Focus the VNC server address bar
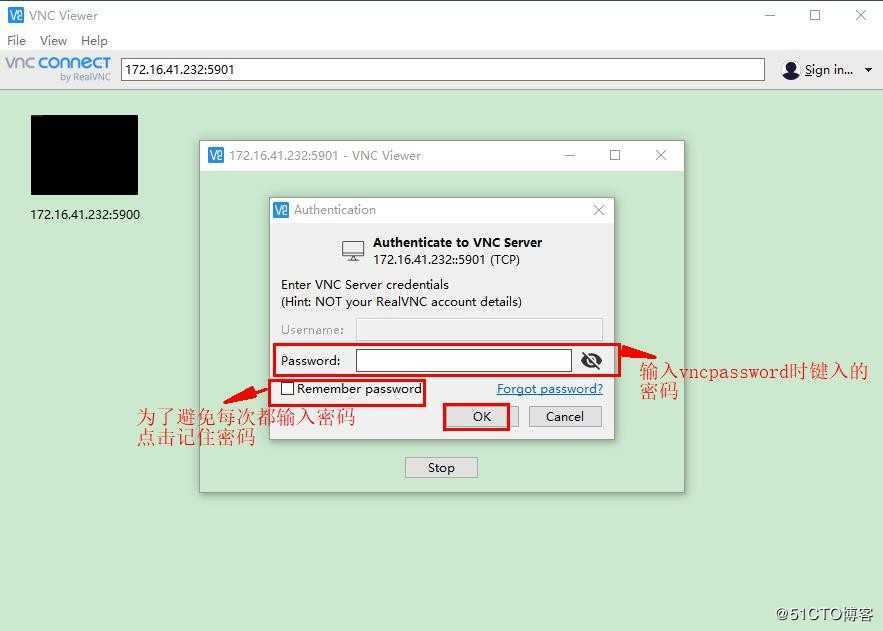Viewport: 883px width, 631px height. click(x=443, y=69)
